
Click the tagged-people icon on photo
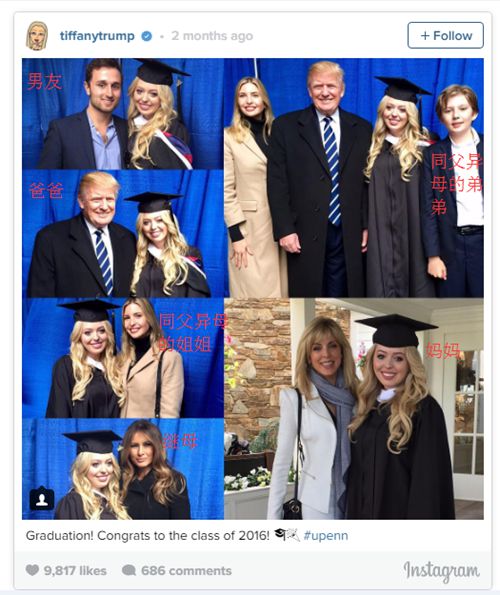[x=42, y=498]
